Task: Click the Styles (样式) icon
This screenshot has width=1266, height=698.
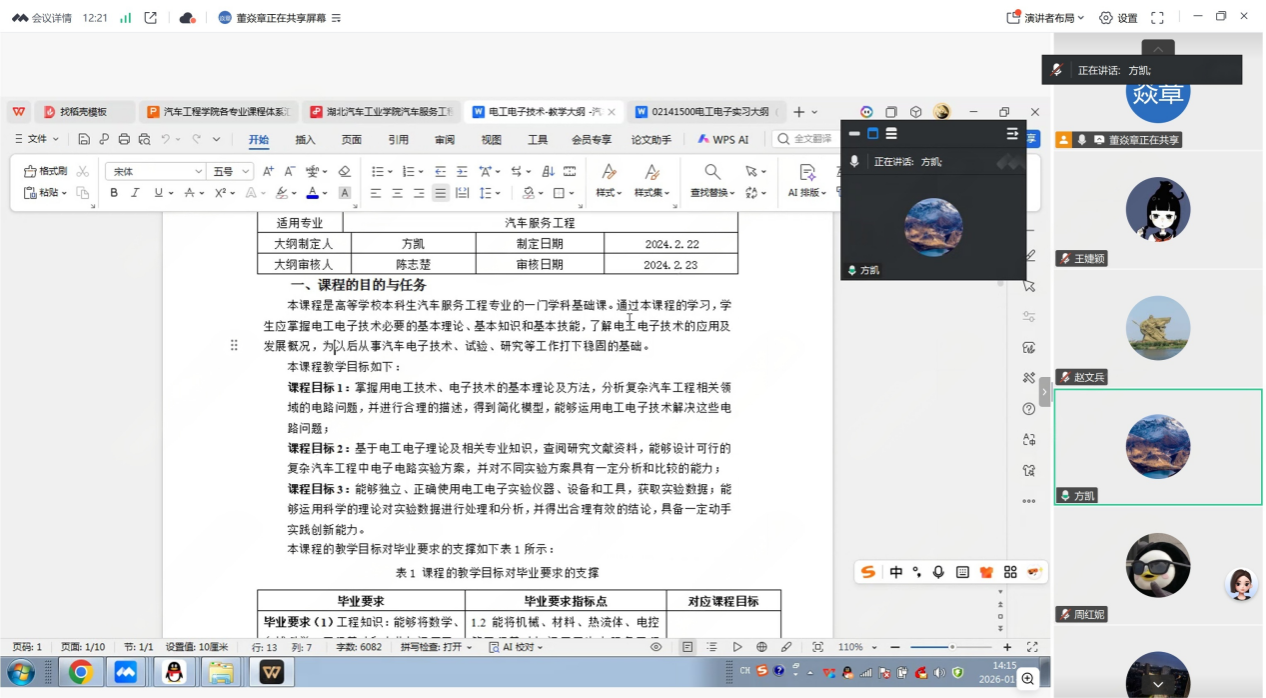Action: 608,181
